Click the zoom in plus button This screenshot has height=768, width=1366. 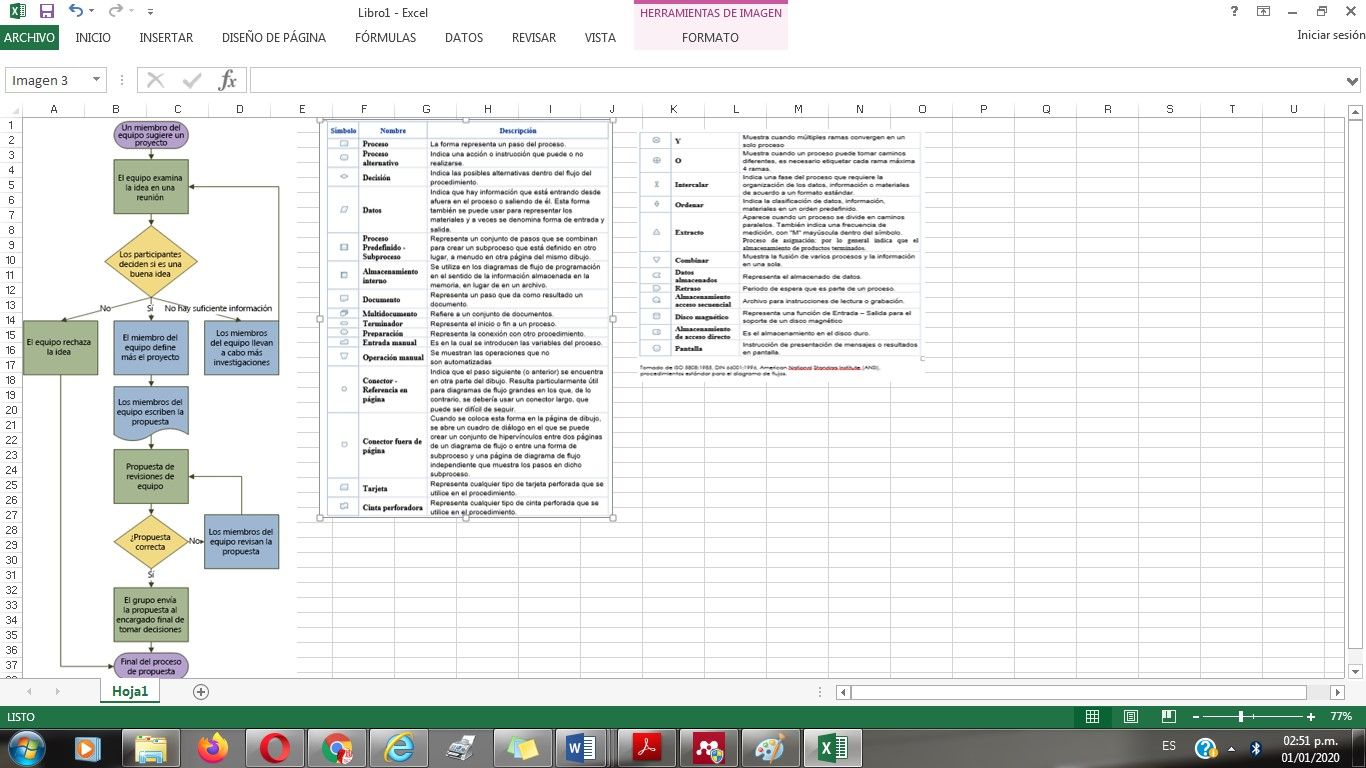click(x=1311, y=717)
